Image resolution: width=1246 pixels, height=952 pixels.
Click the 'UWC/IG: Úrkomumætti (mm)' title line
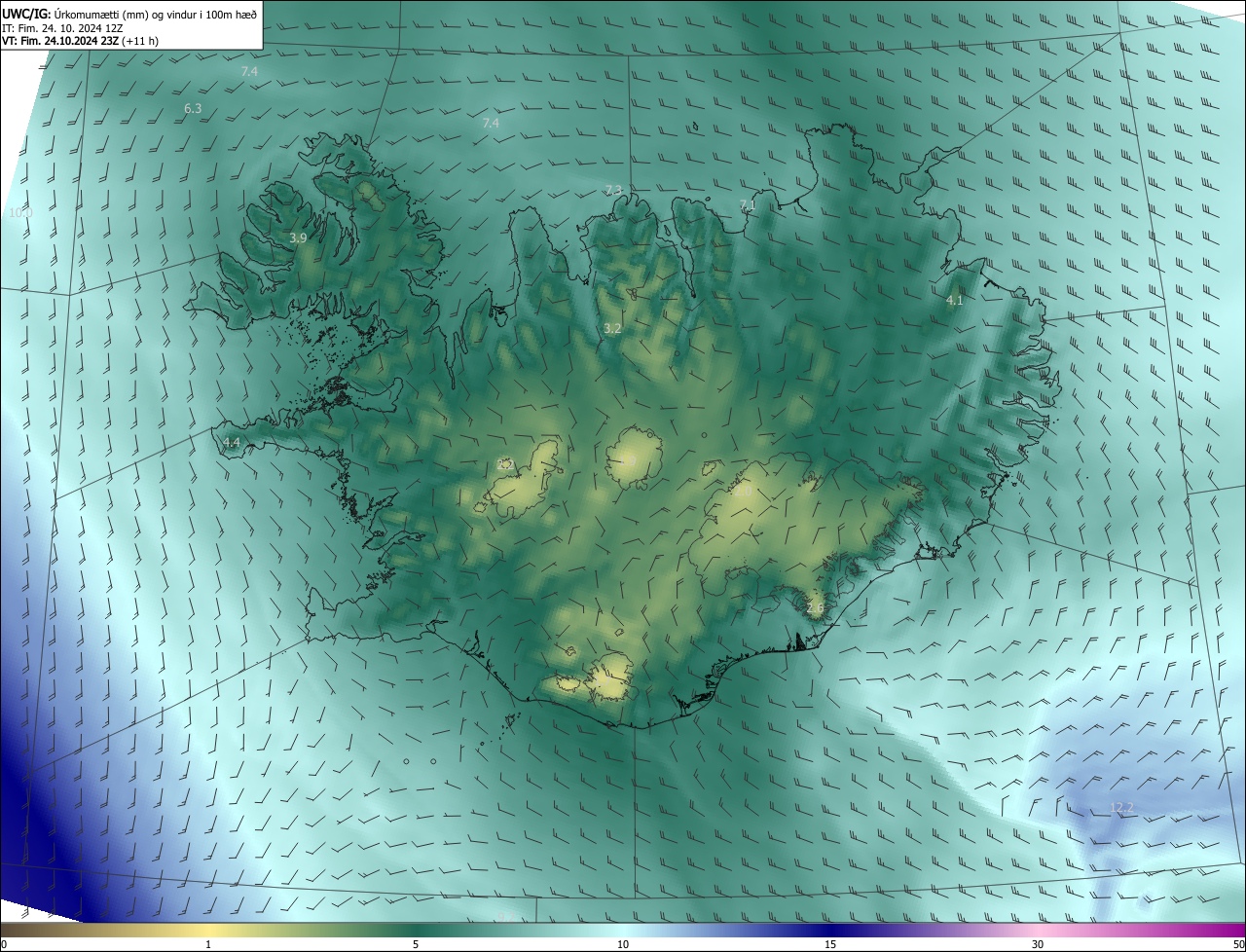[x=129, y=14]
